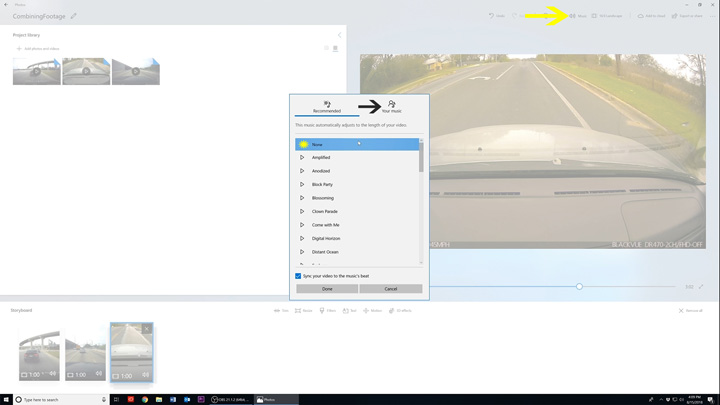
Task: Uncheck Sync your video to the music's beat
Action: [x=298, y=276]
